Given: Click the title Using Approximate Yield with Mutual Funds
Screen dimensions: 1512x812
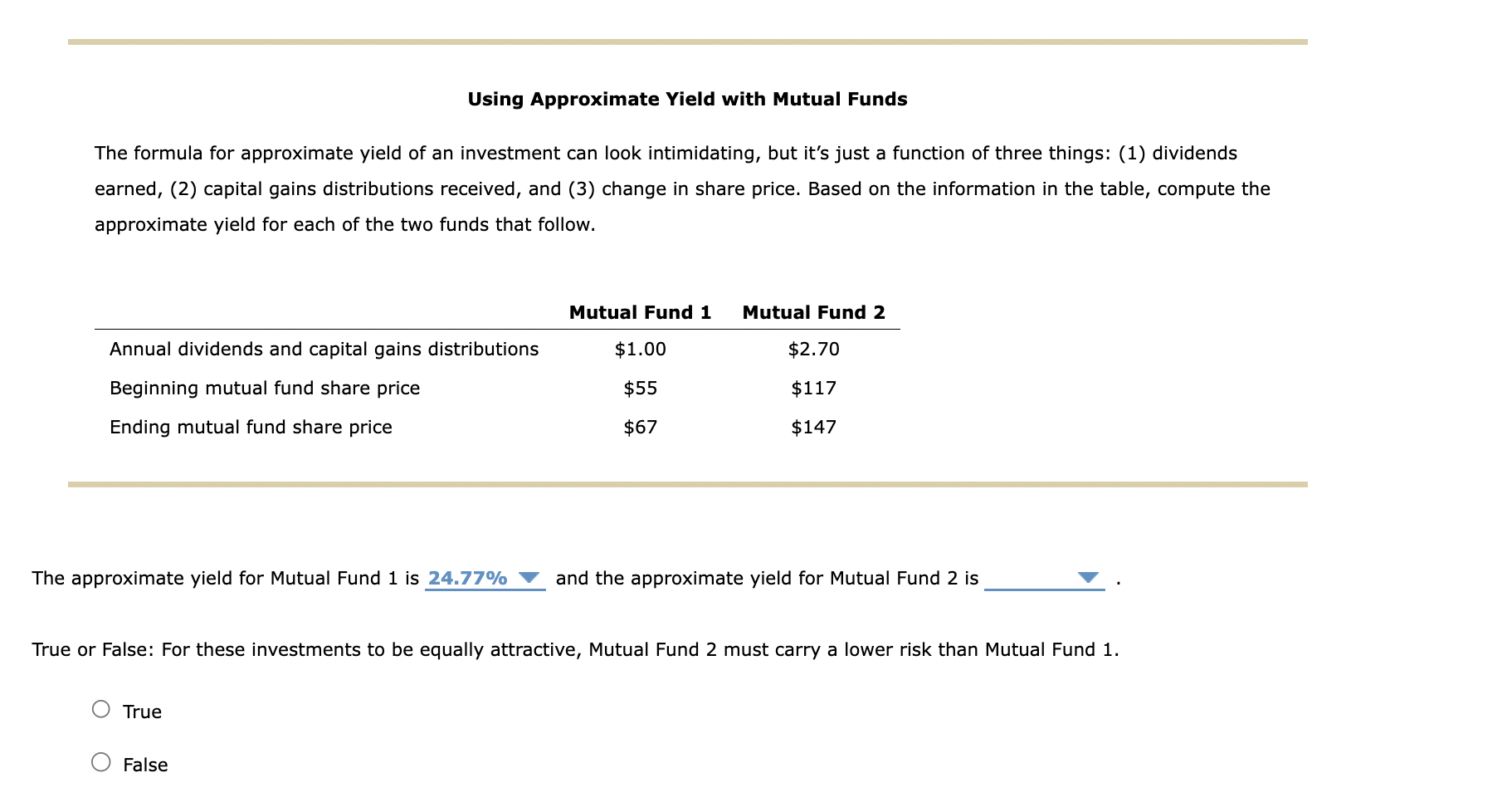Looking at the screenshot, I should point(687,99).
